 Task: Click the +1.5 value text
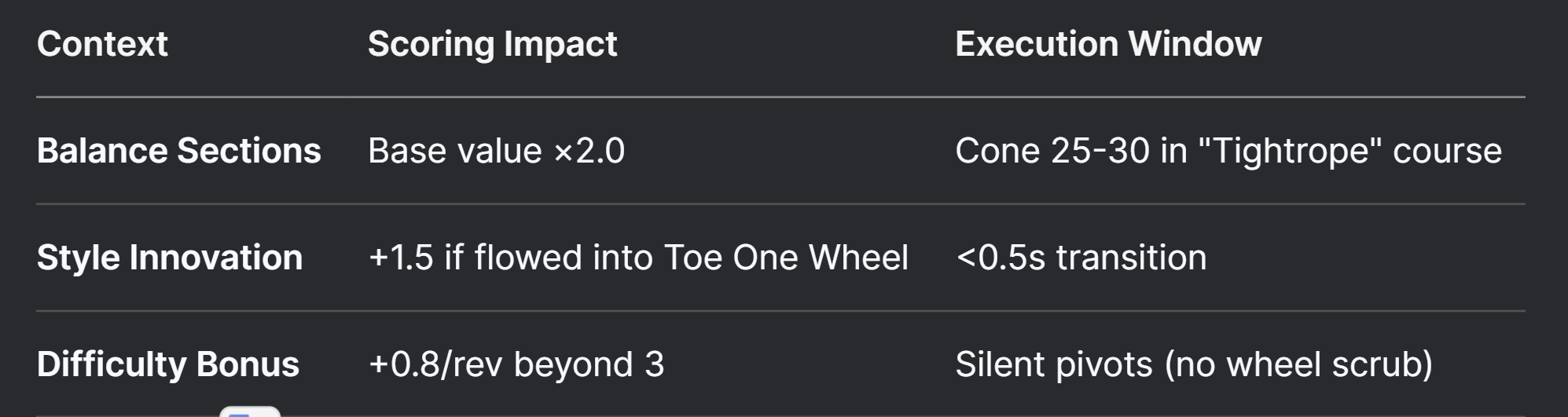tap(401, 258)
